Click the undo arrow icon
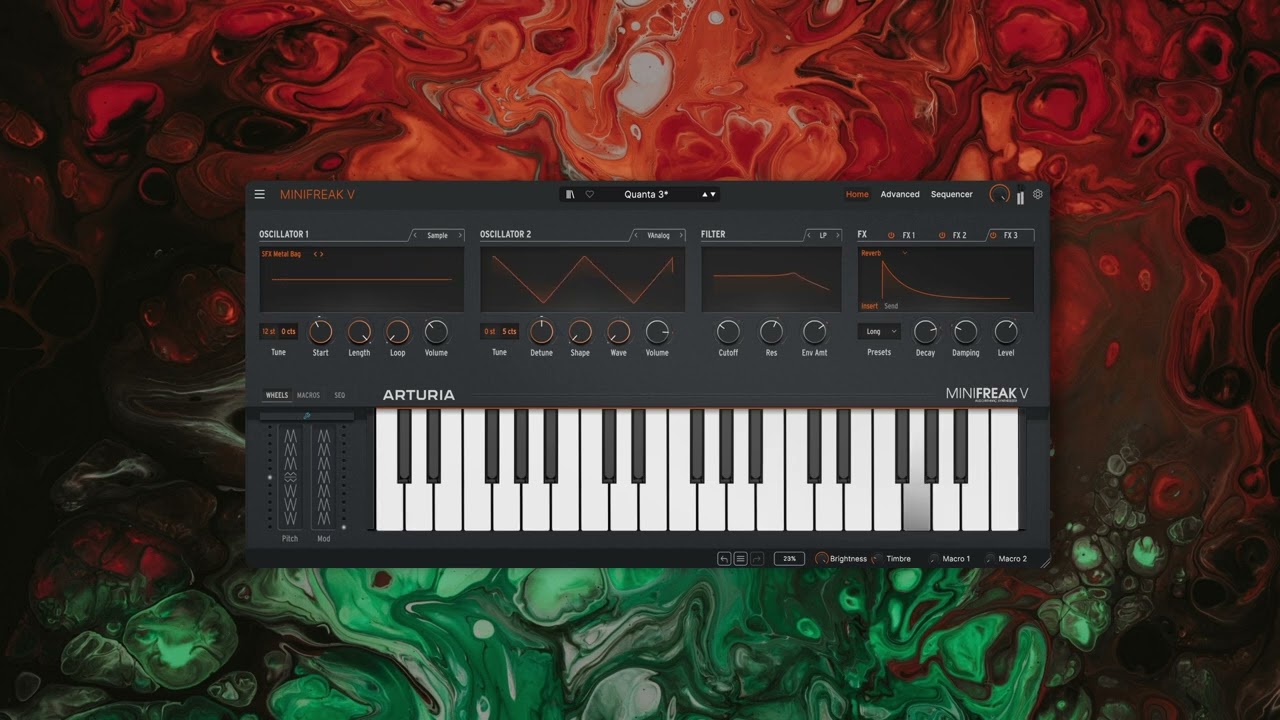The image size is (1280, 720). tap(724, 559)
